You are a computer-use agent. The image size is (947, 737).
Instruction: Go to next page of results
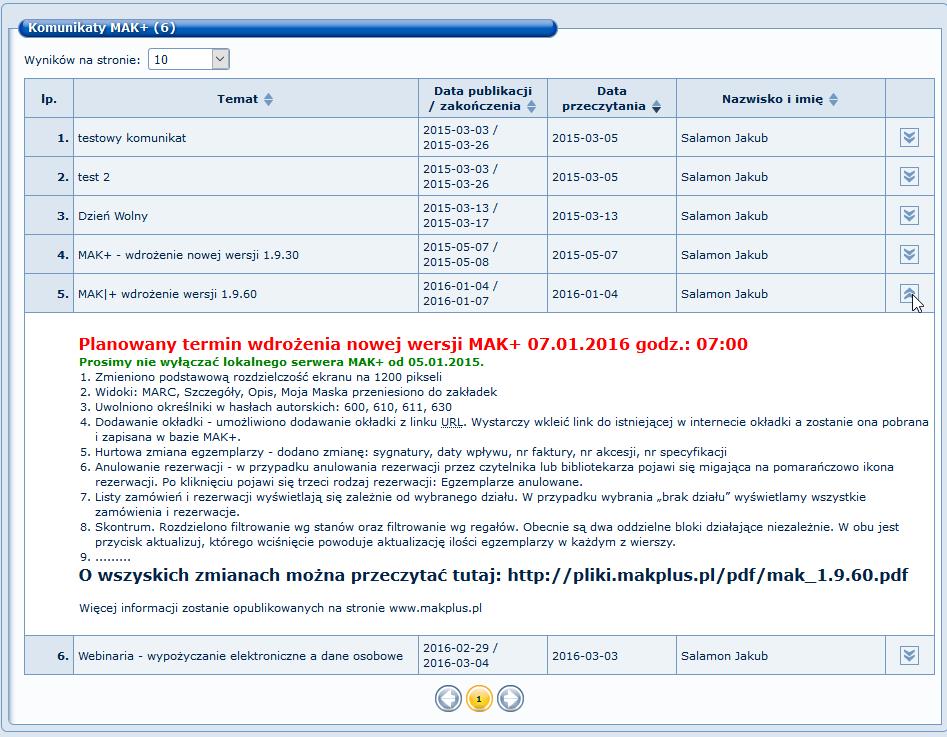pos(510,699)
